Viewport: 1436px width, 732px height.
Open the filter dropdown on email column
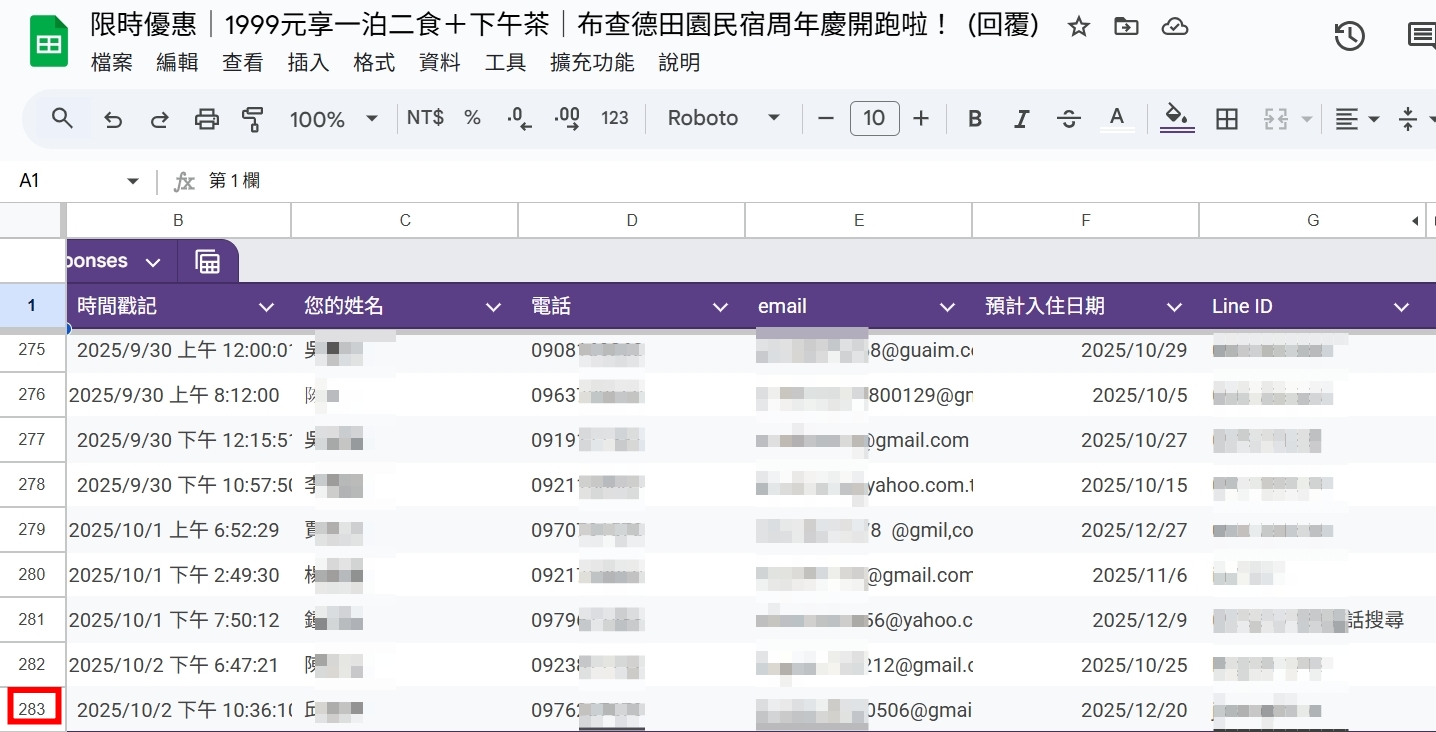(x=946, y=306)
